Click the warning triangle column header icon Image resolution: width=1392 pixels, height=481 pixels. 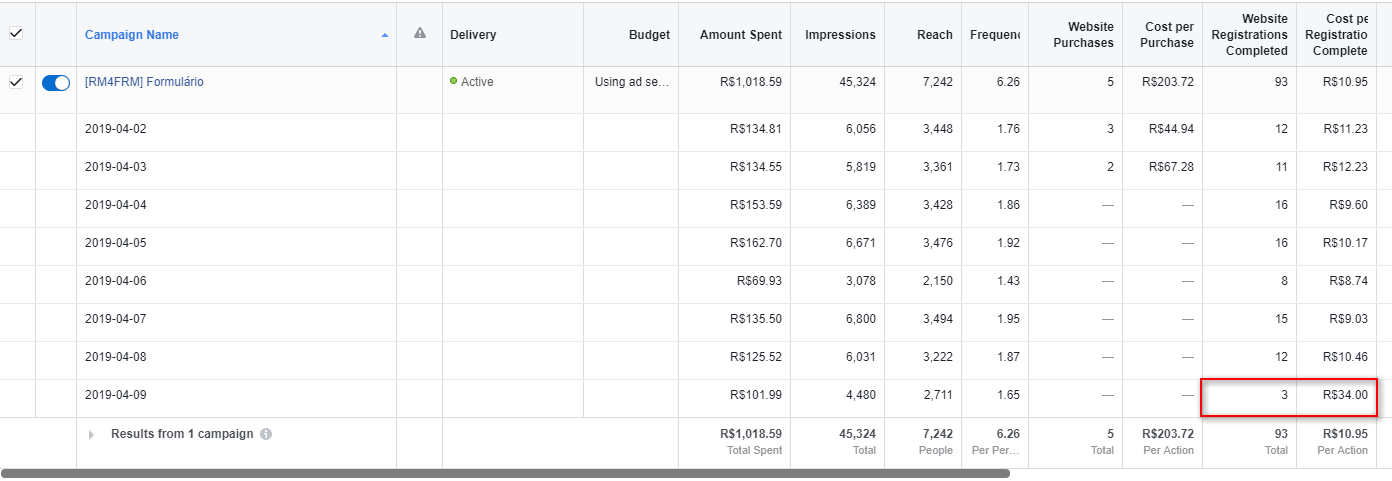click(420, 33)
